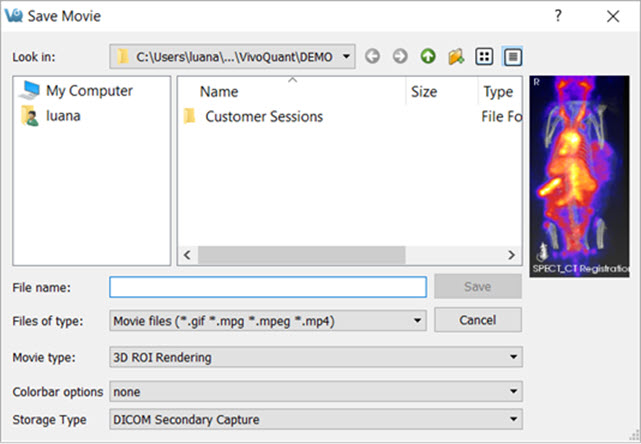Click the Forward navigation arrow icon
Screen dimensions: 641x444
click(x=400, y=57)
